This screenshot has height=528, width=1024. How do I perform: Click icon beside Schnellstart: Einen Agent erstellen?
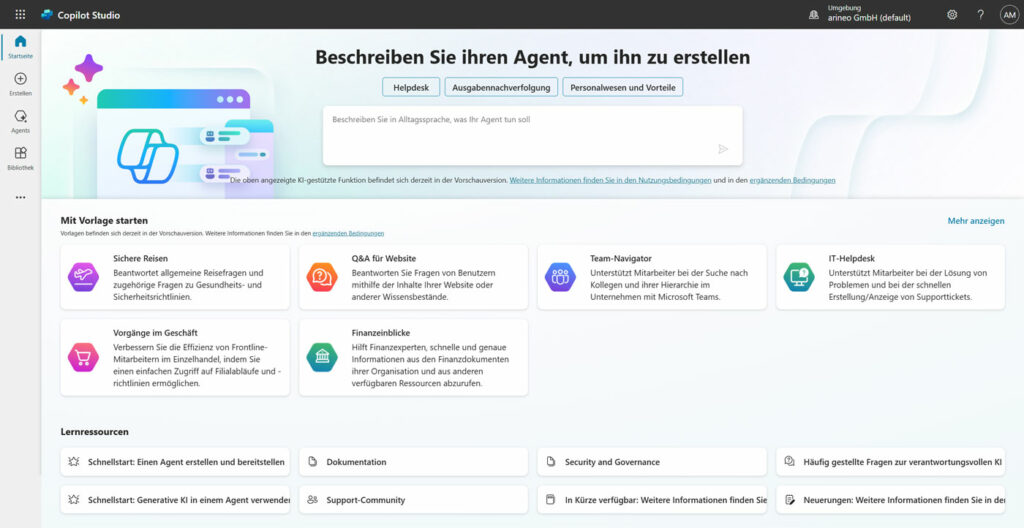74,461
